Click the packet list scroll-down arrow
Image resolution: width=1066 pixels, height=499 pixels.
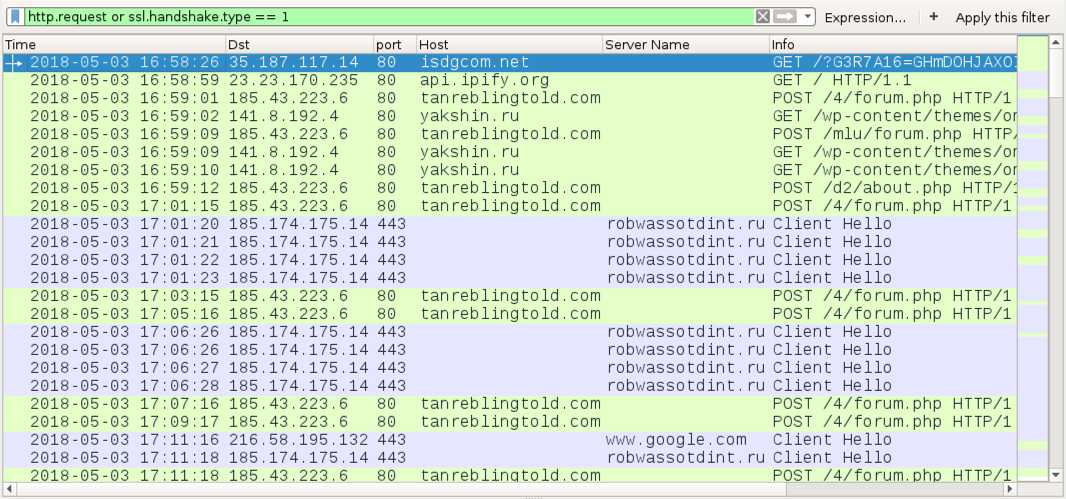tap(1056, 475)
